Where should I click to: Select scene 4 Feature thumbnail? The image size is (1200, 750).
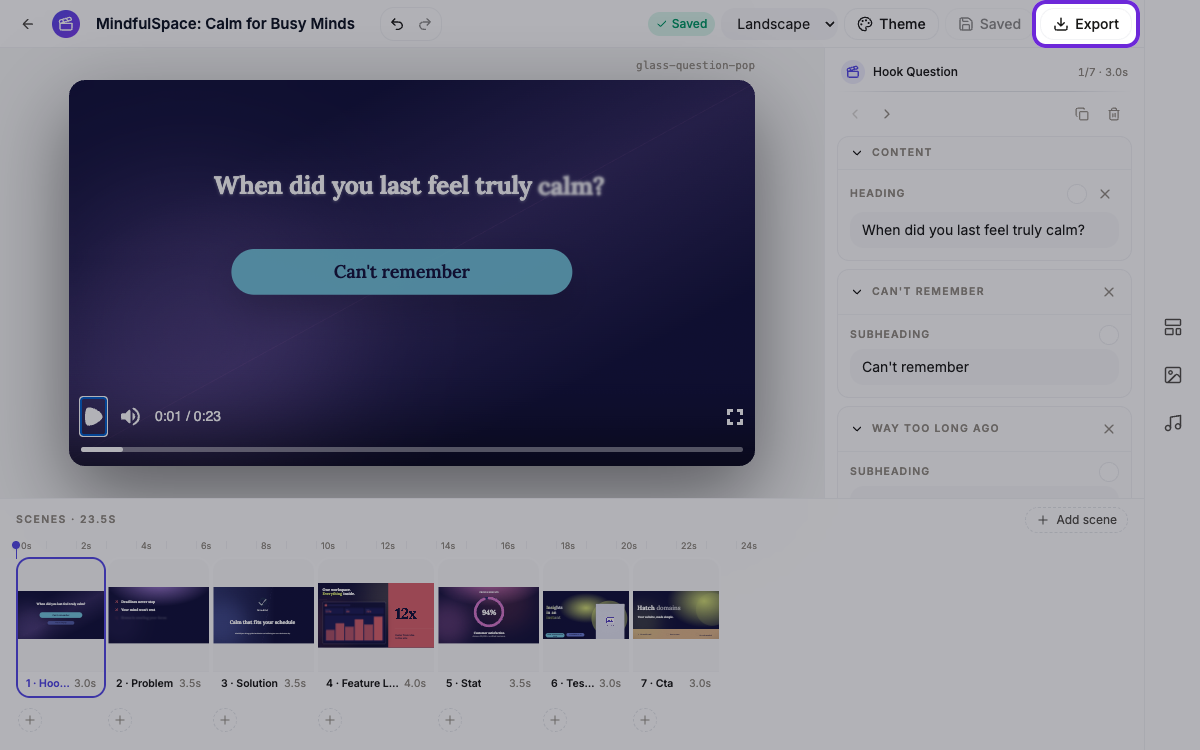tap(376, 615)
